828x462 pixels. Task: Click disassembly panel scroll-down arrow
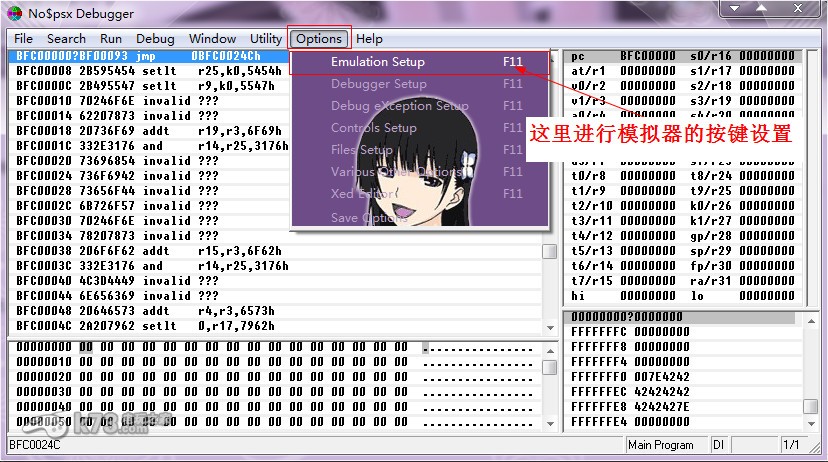549,328
